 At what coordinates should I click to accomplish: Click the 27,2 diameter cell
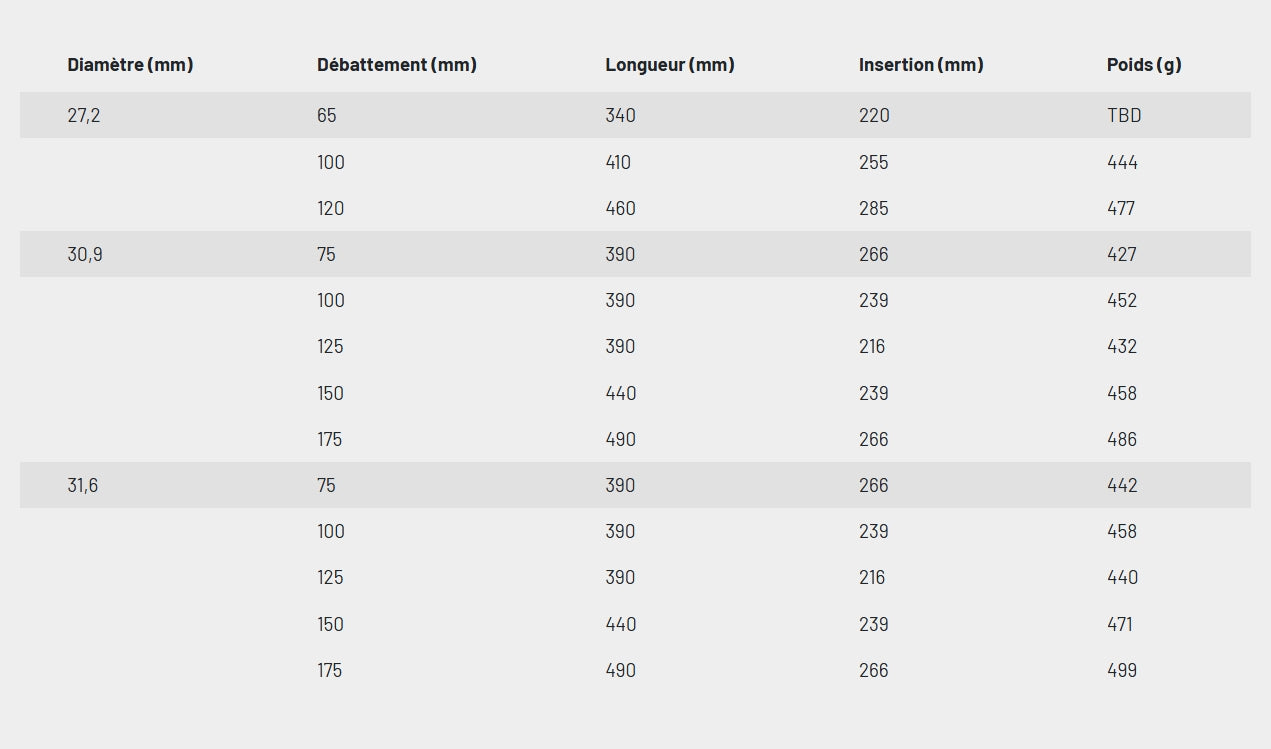[x=84, y=116]
